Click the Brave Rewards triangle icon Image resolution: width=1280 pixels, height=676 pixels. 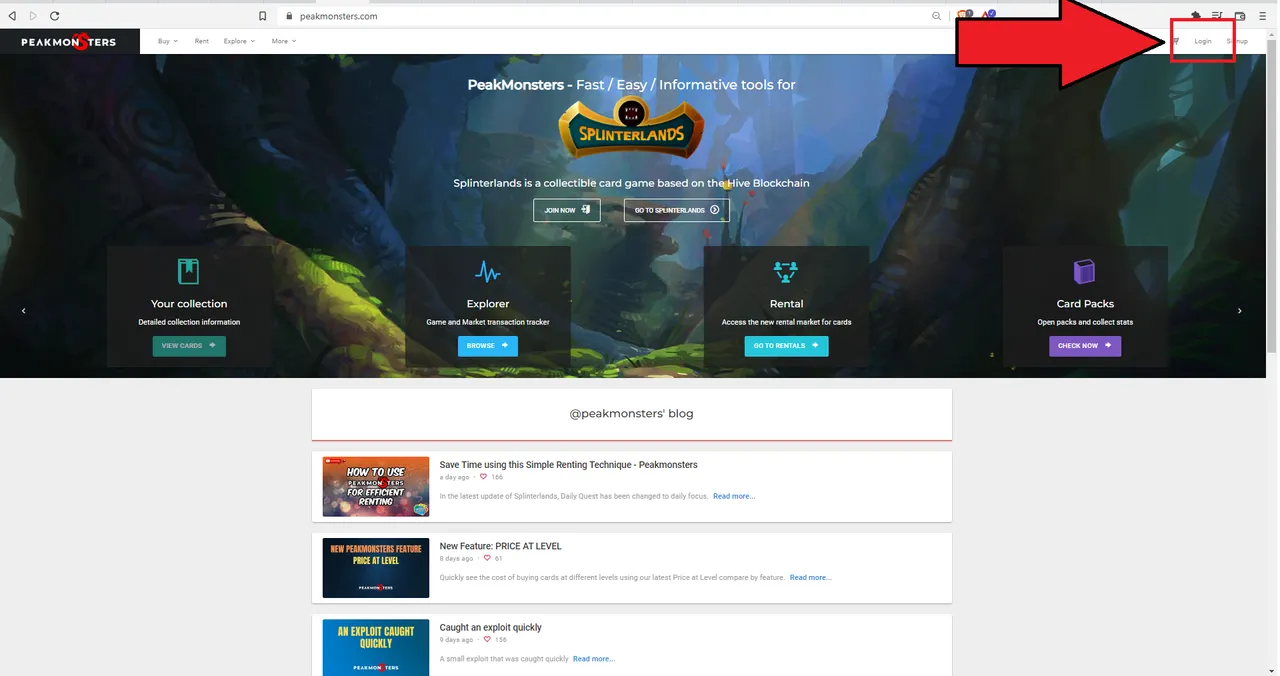coord(988,15)
